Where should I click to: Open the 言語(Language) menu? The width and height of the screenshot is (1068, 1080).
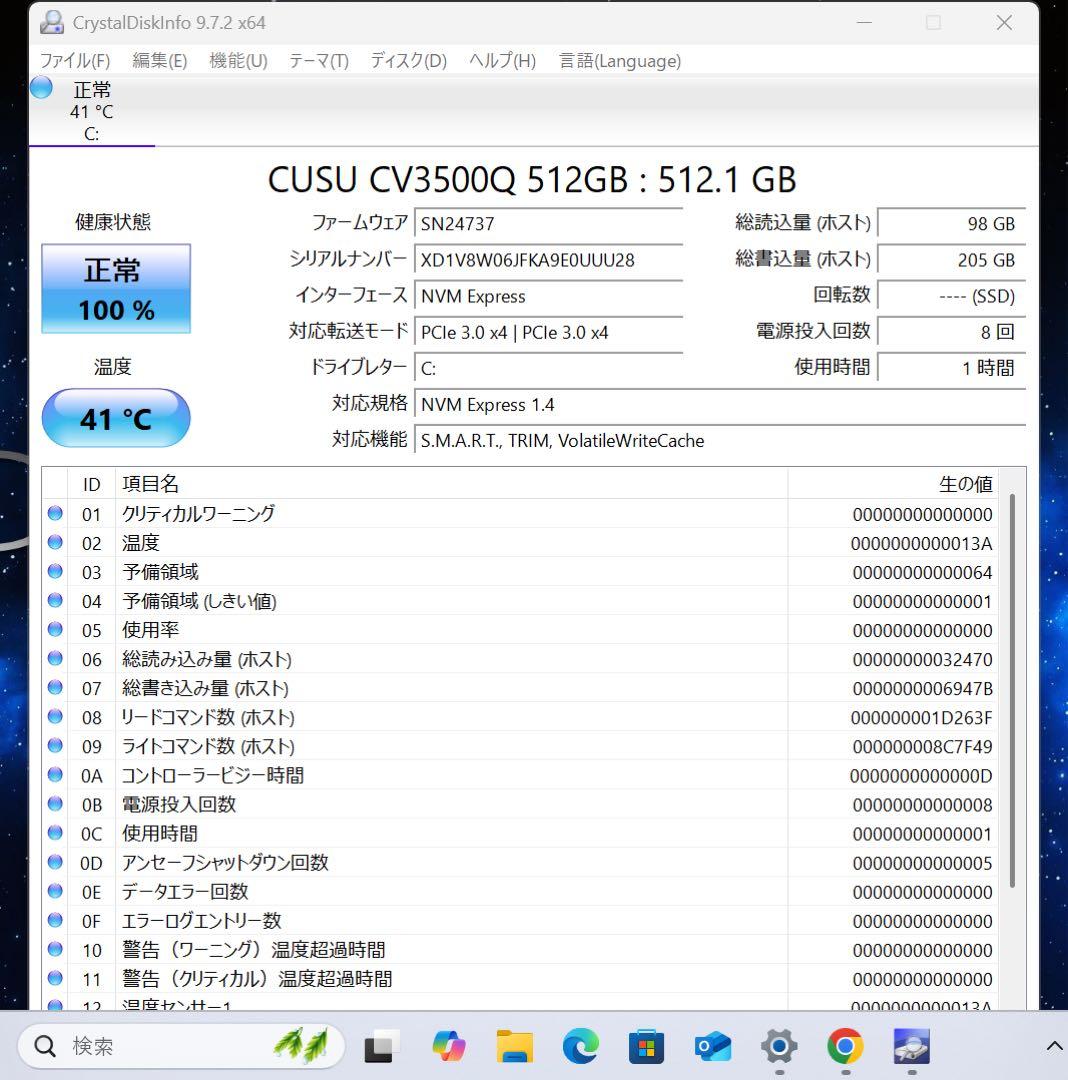coord(620,61)
